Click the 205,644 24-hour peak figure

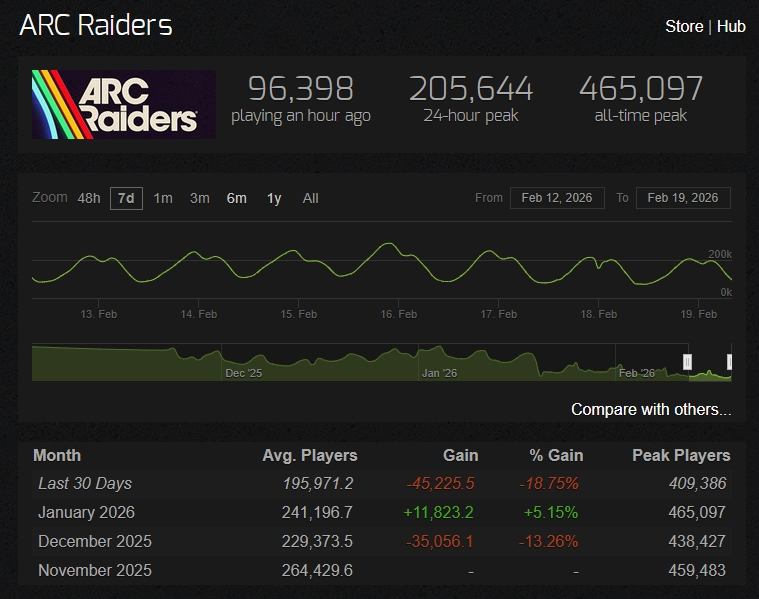tap(471, 89)
